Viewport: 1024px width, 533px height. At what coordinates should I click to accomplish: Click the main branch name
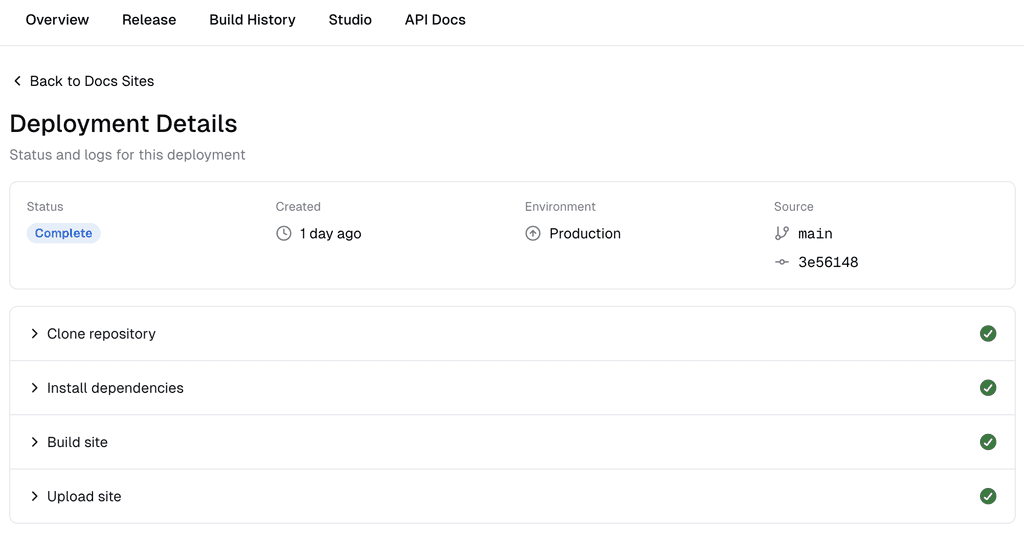815,234
